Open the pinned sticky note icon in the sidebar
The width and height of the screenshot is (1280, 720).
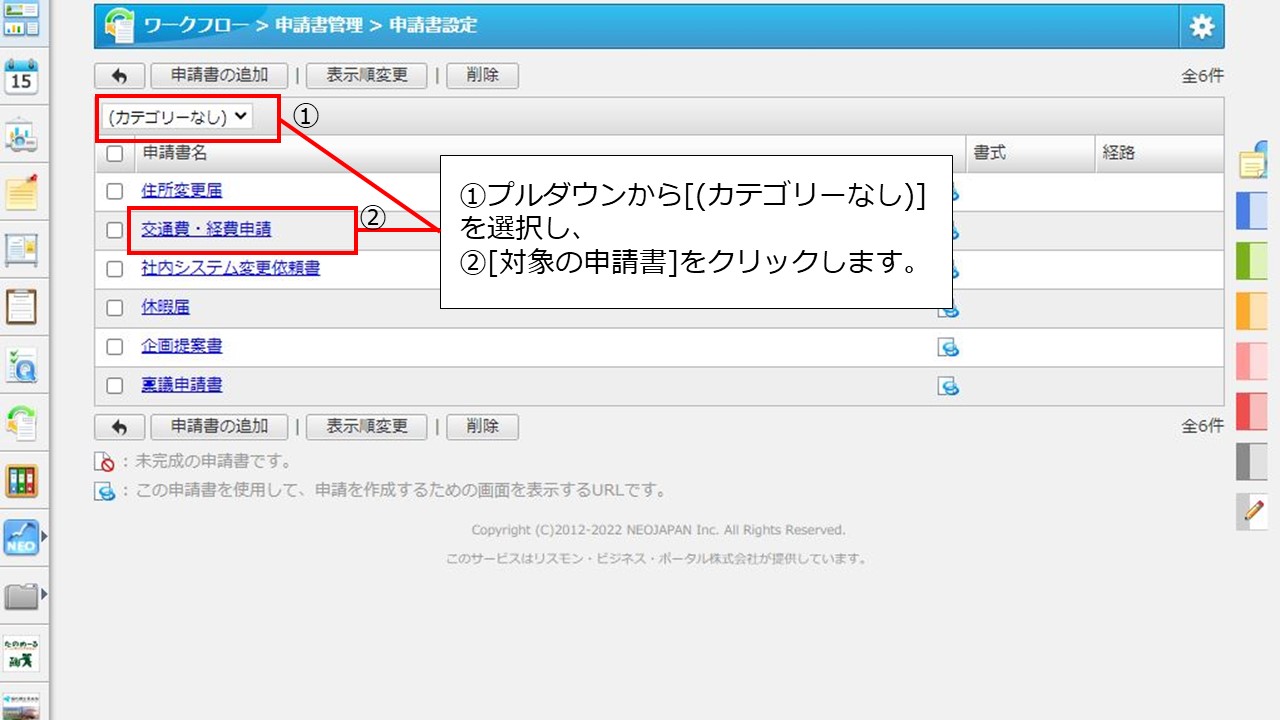(x=22, y=191)
